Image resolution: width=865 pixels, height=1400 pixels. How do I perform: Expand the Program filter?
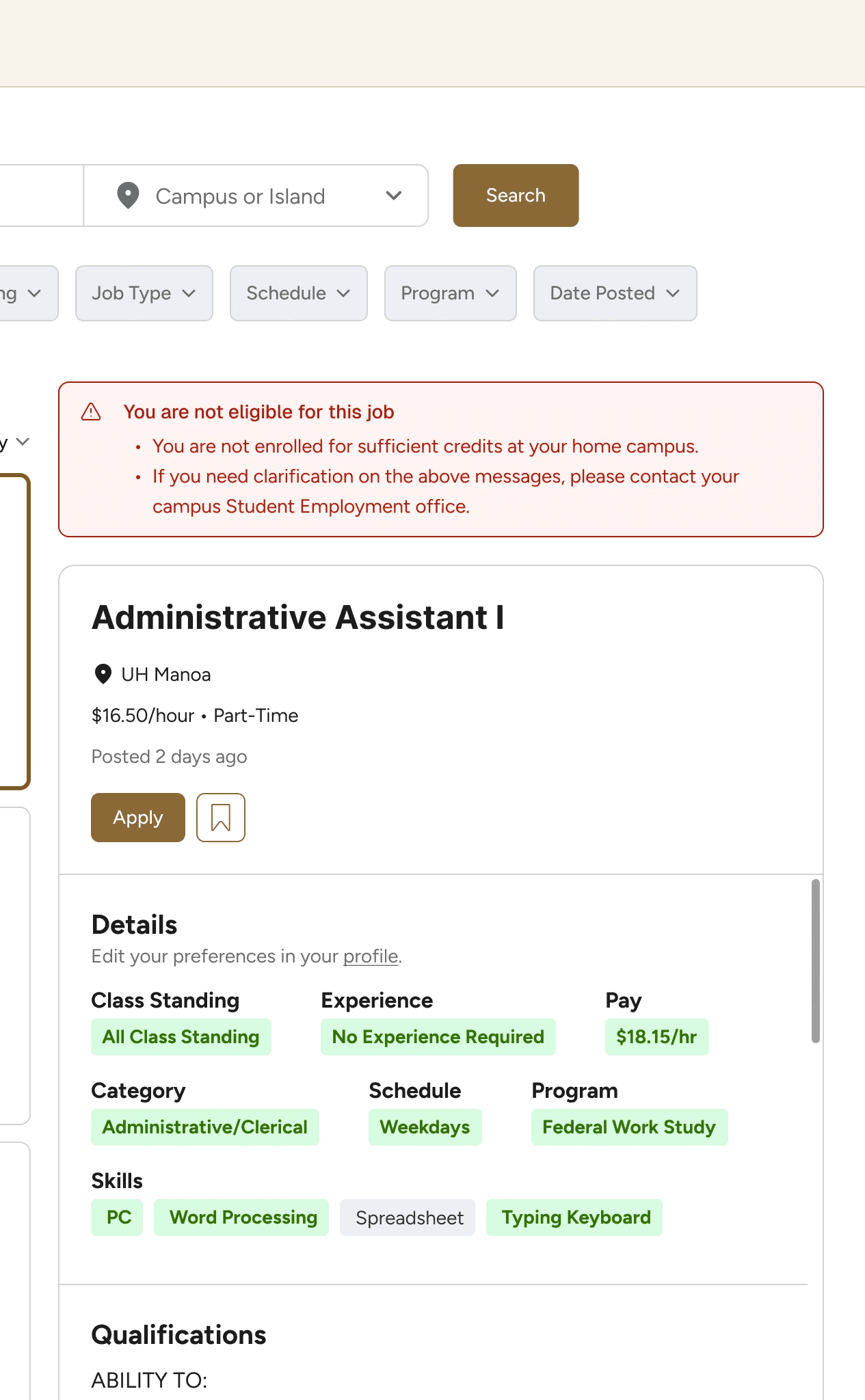[x=451, y=293]
